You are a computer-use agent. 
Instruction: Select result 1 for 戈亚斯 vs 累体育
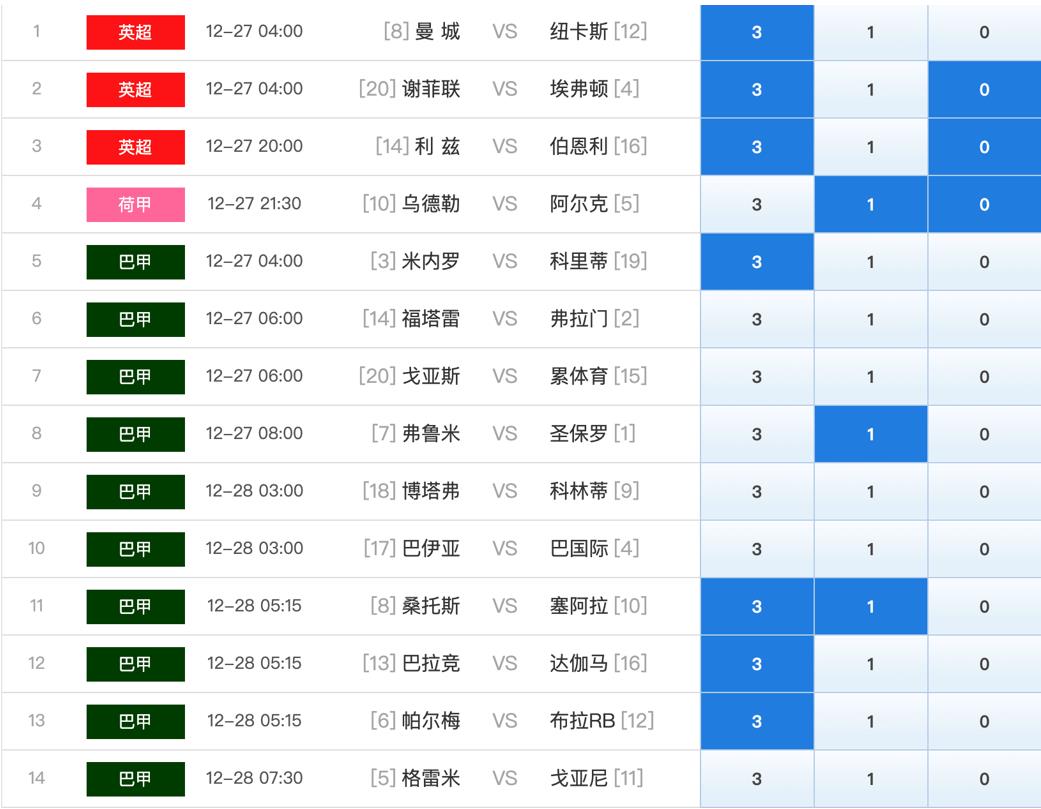click(870, 377)
